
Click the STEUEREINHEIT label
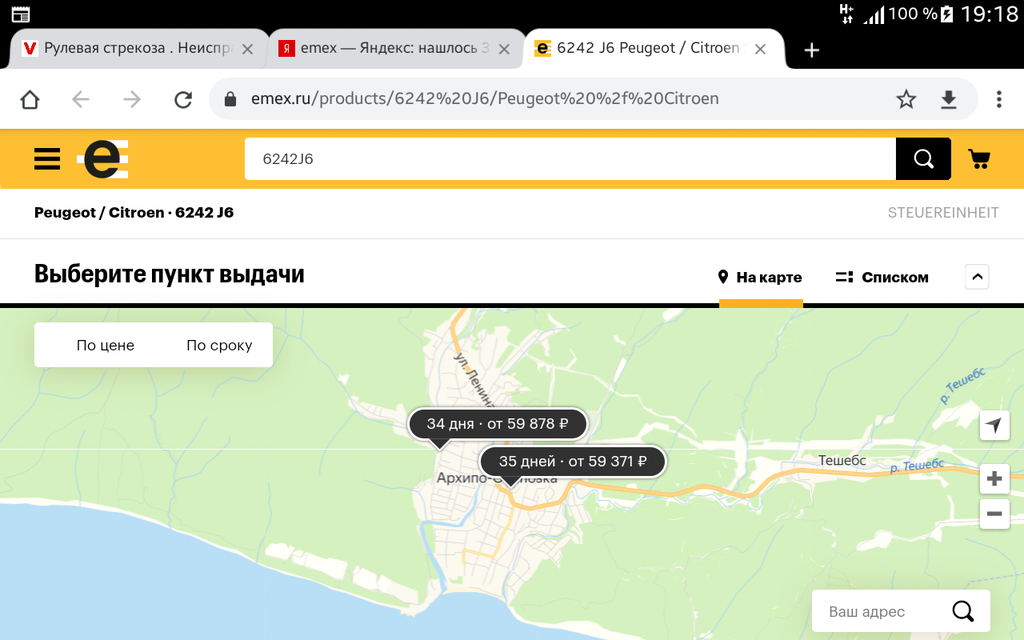pyautogui.click(x=943, y=213)
